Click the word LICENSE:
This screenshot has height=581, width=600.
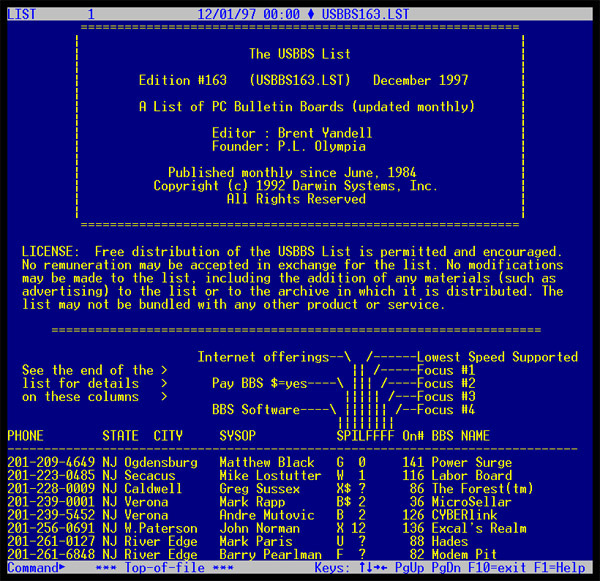coord(51,252)
